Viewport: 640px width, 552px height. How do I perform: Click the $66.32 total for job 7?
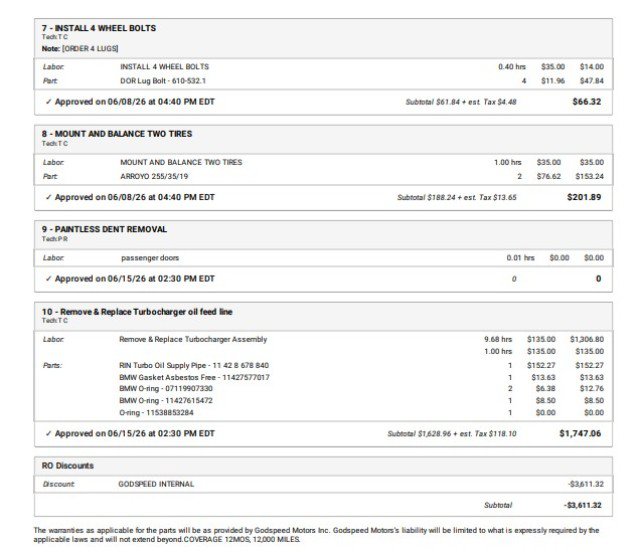587,102
